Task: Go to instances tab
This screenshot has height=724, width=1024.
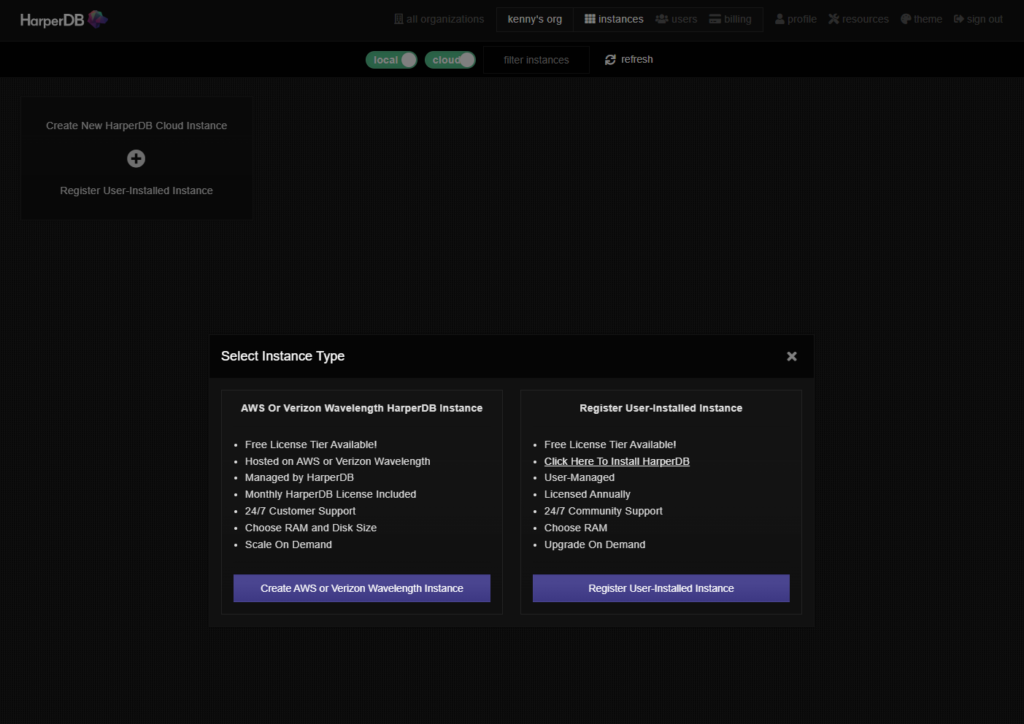Action: coord(614,20)
